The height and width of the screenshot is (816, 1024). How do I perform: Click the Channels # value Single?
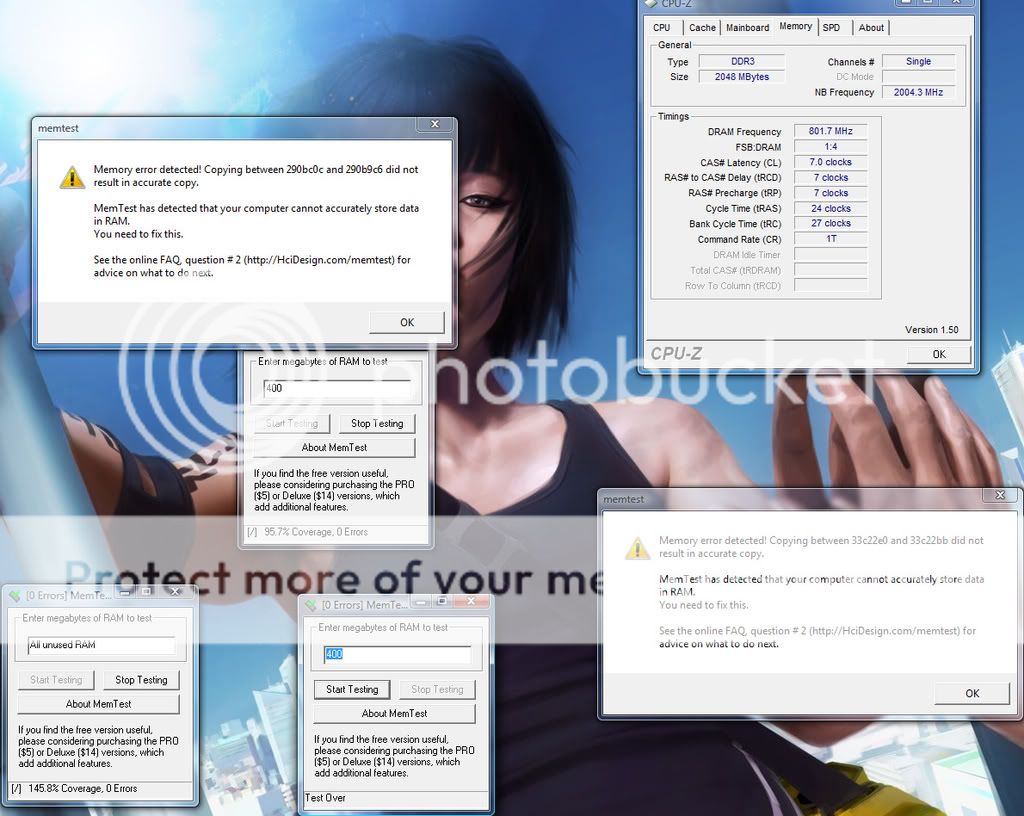918,61
